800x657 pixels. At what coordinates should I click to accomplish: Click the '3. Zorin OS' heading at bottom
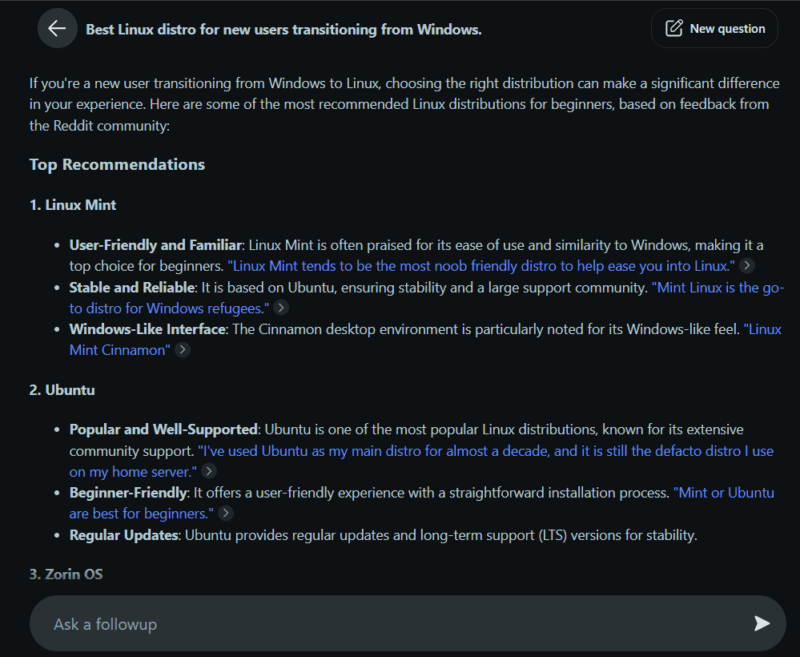(x=67, y=573)
